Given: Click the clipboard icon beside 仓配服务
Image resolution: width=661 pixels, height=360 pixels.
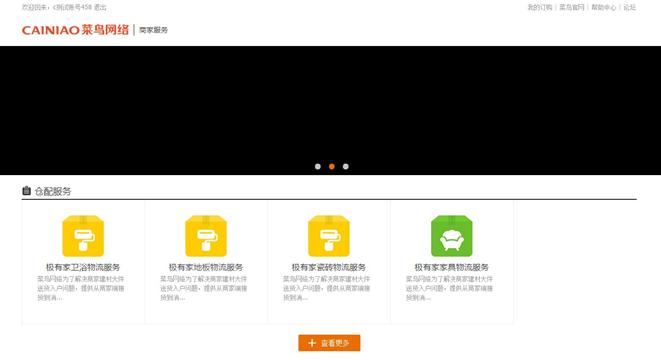Looking at the screenshot, I should (26, 191).
